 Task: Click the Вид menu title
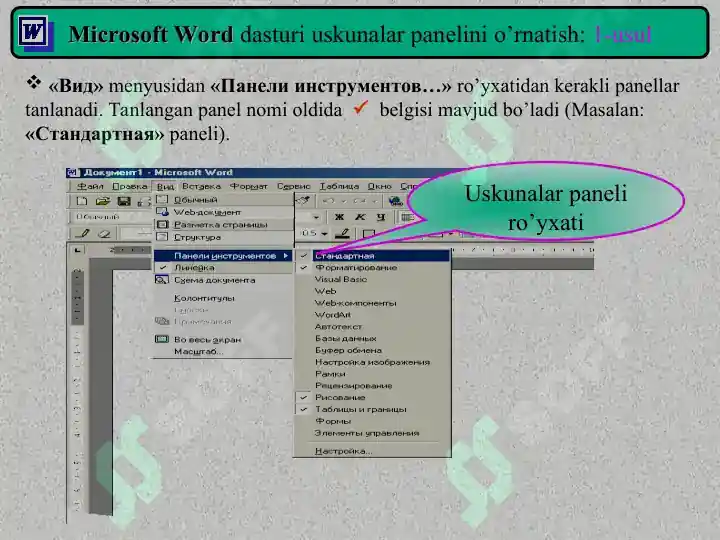[x=165, y=187]
